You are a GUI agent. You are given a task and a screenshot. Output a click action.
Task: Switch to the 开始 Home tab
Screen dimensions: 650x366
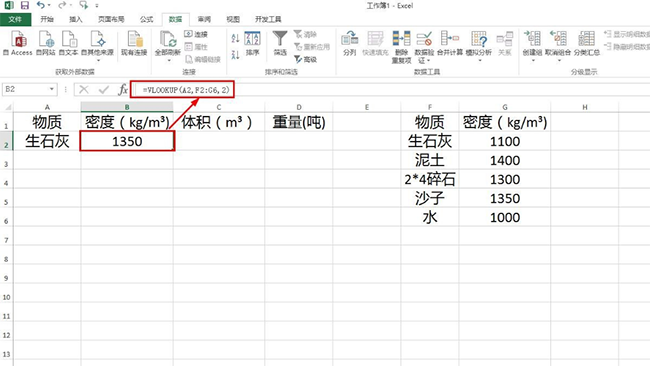[47, 19]
